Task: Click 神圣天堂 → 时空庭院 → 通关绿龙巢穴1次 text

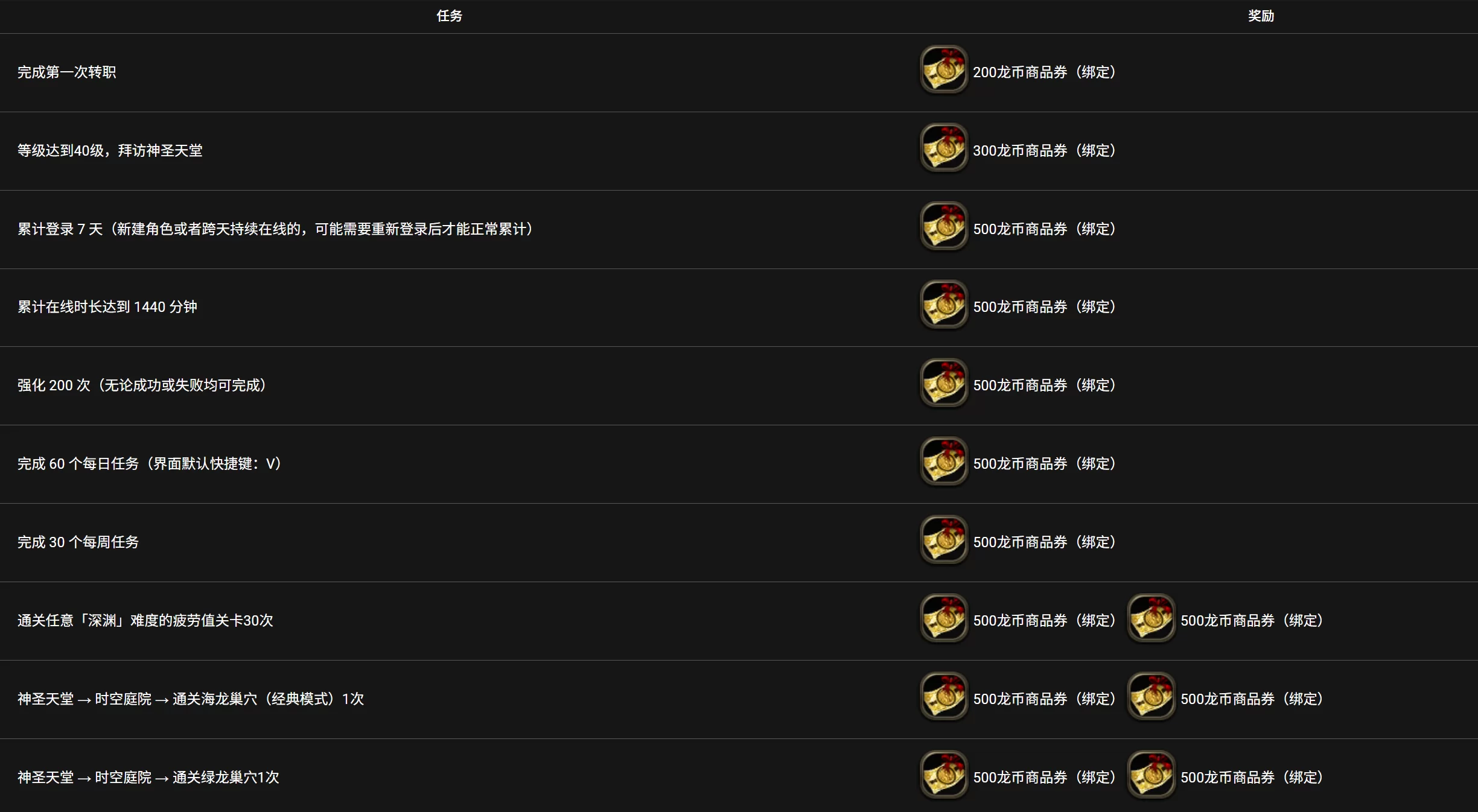Action: pos(148,778)
